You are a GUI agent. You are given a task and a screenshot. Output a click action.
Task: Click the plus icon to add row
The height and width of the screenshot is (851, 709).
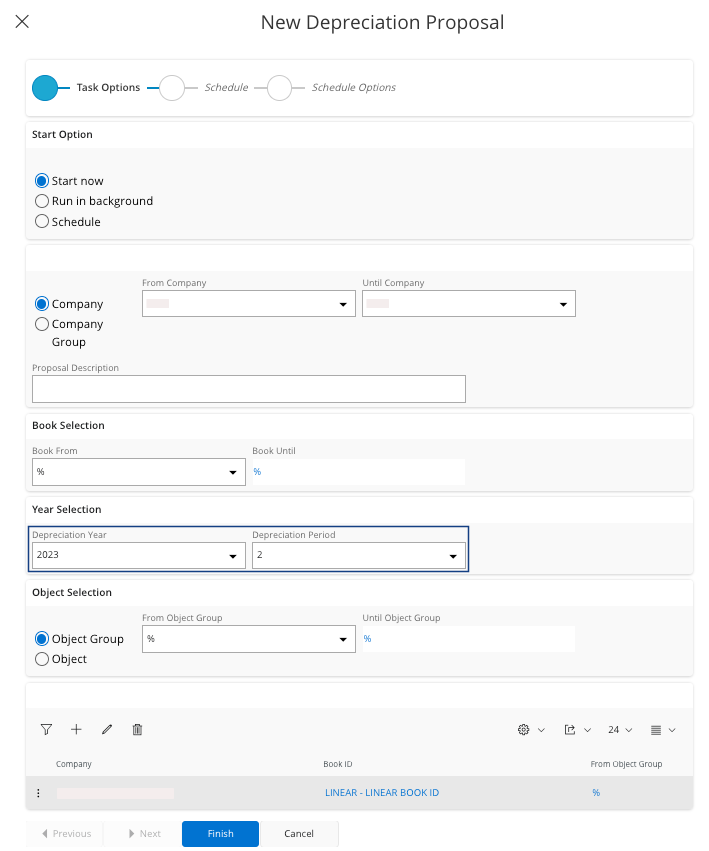coord(76,730)
